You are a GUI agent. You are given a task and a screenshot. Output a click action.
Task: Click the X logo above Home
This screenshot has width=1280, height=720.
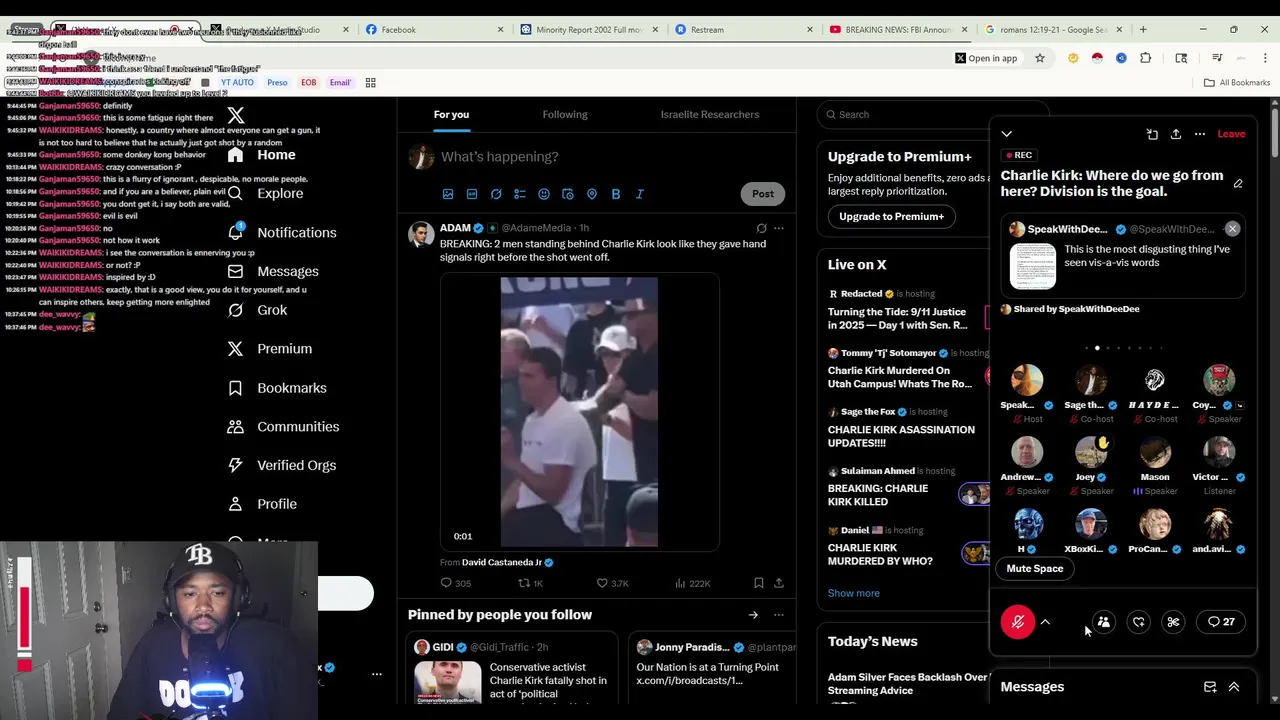[x=235, y=116]
